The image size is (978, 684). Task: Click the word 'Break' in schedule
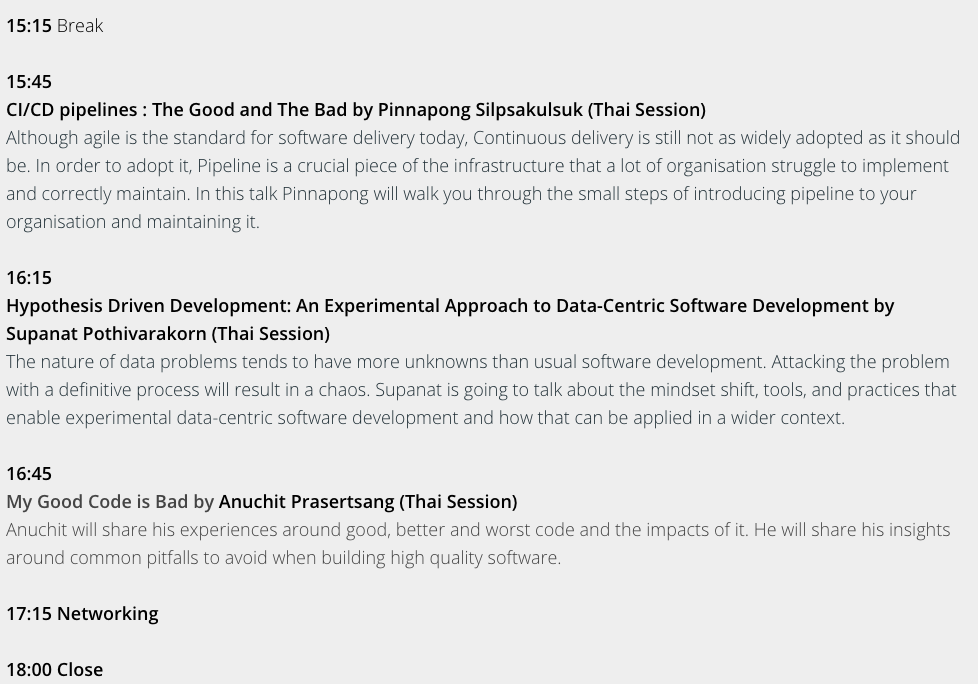point(80,26)
